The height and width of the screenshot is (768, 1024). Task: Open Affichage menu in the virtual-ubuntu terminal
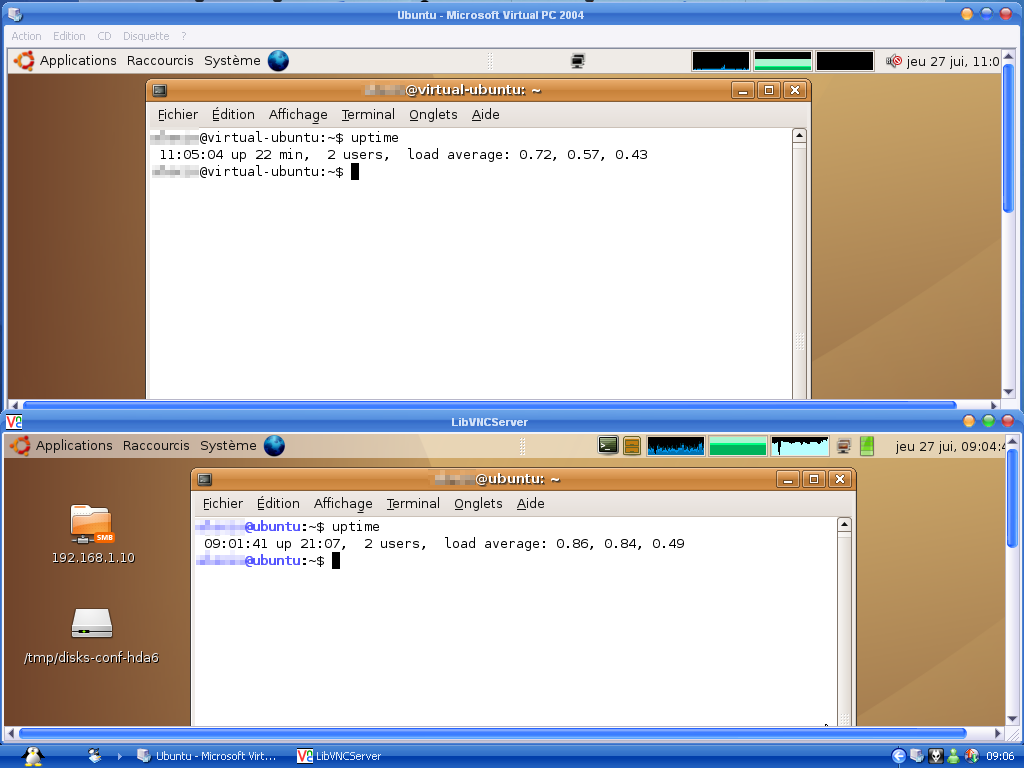(x=298, y=114)
